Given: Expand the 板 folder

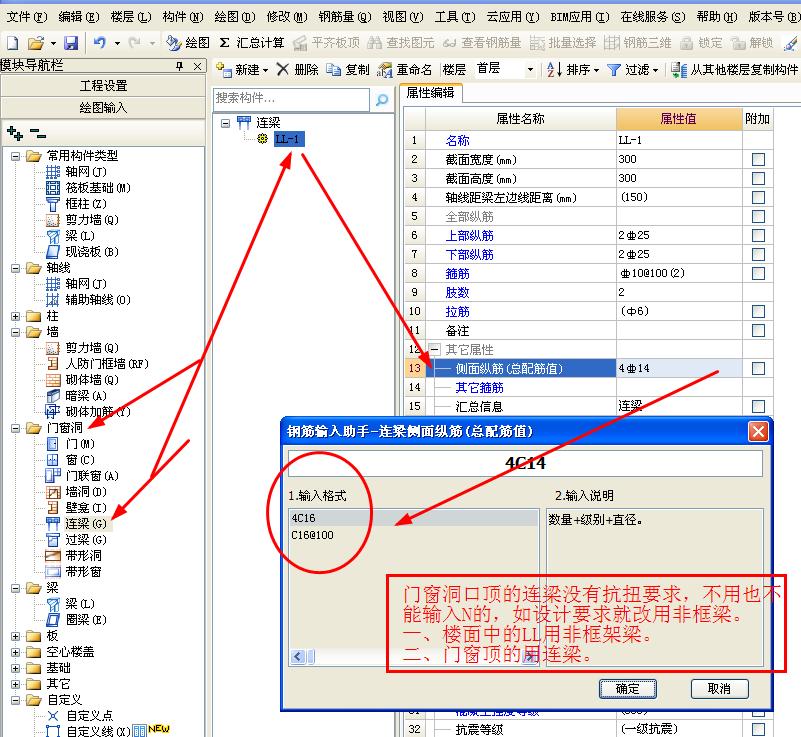Looking at the screenshot, I should pos(16,636).
